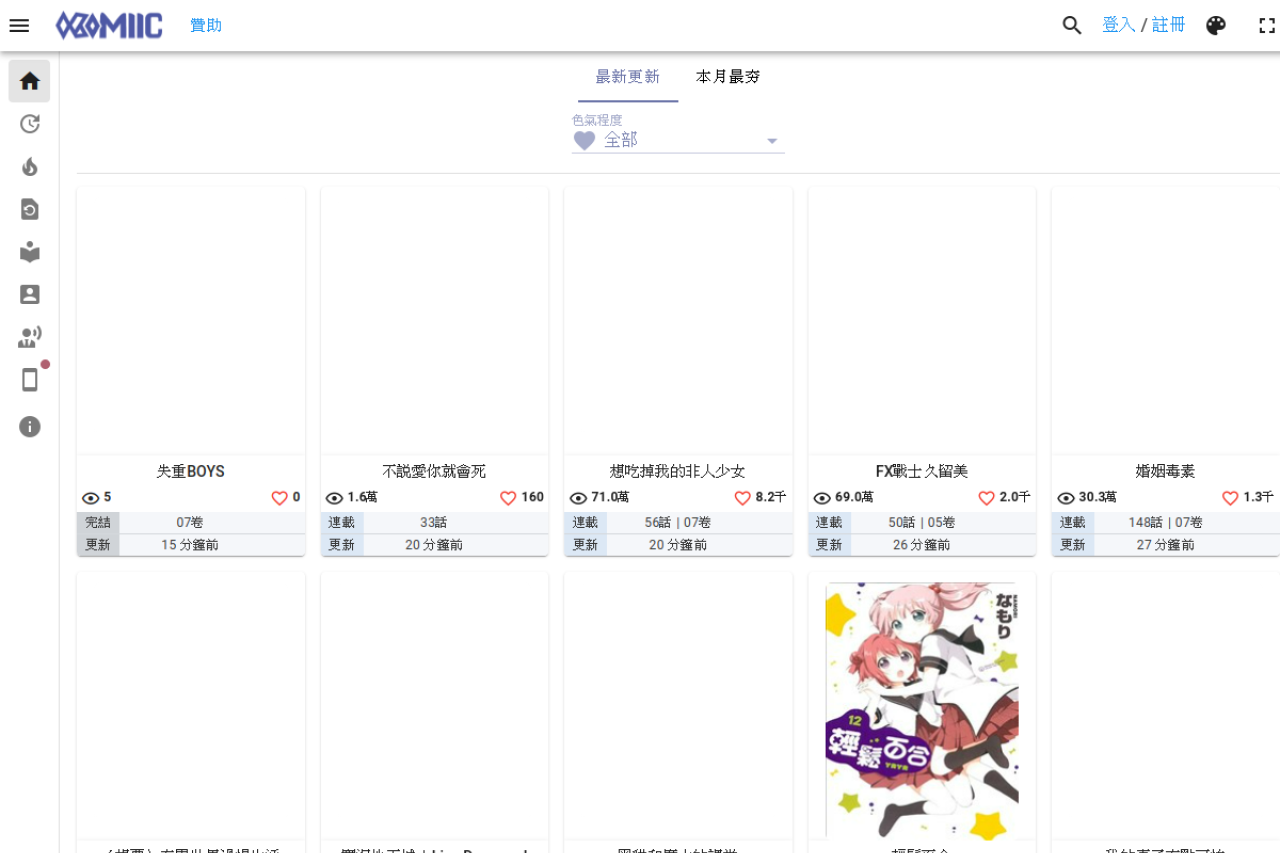Toggle fullscreen mode icon
This screenshot has width=1280, height=853.
pos(1267,25)
